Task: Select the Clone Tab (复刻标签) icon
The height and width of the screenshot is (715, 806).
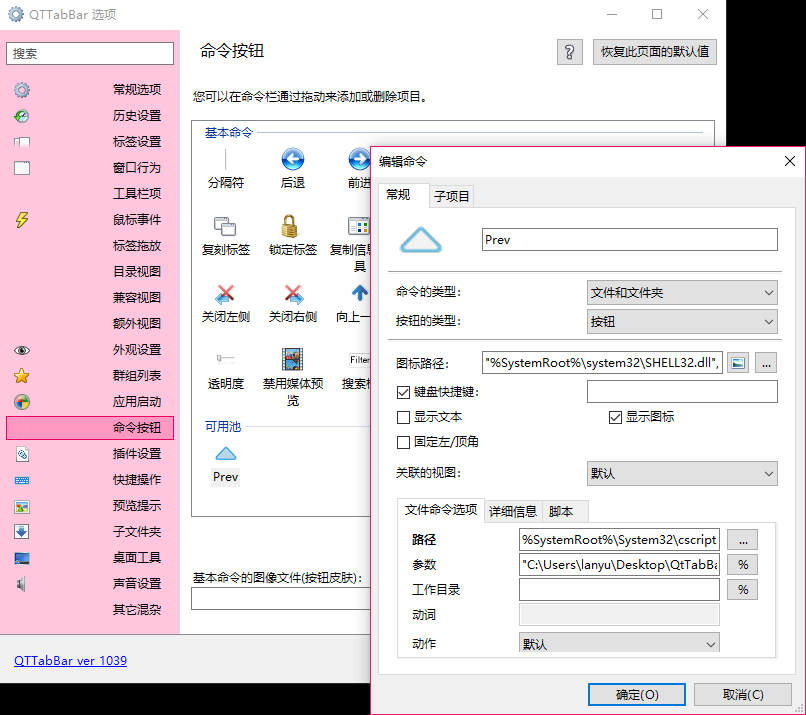Action: [225, 226]
